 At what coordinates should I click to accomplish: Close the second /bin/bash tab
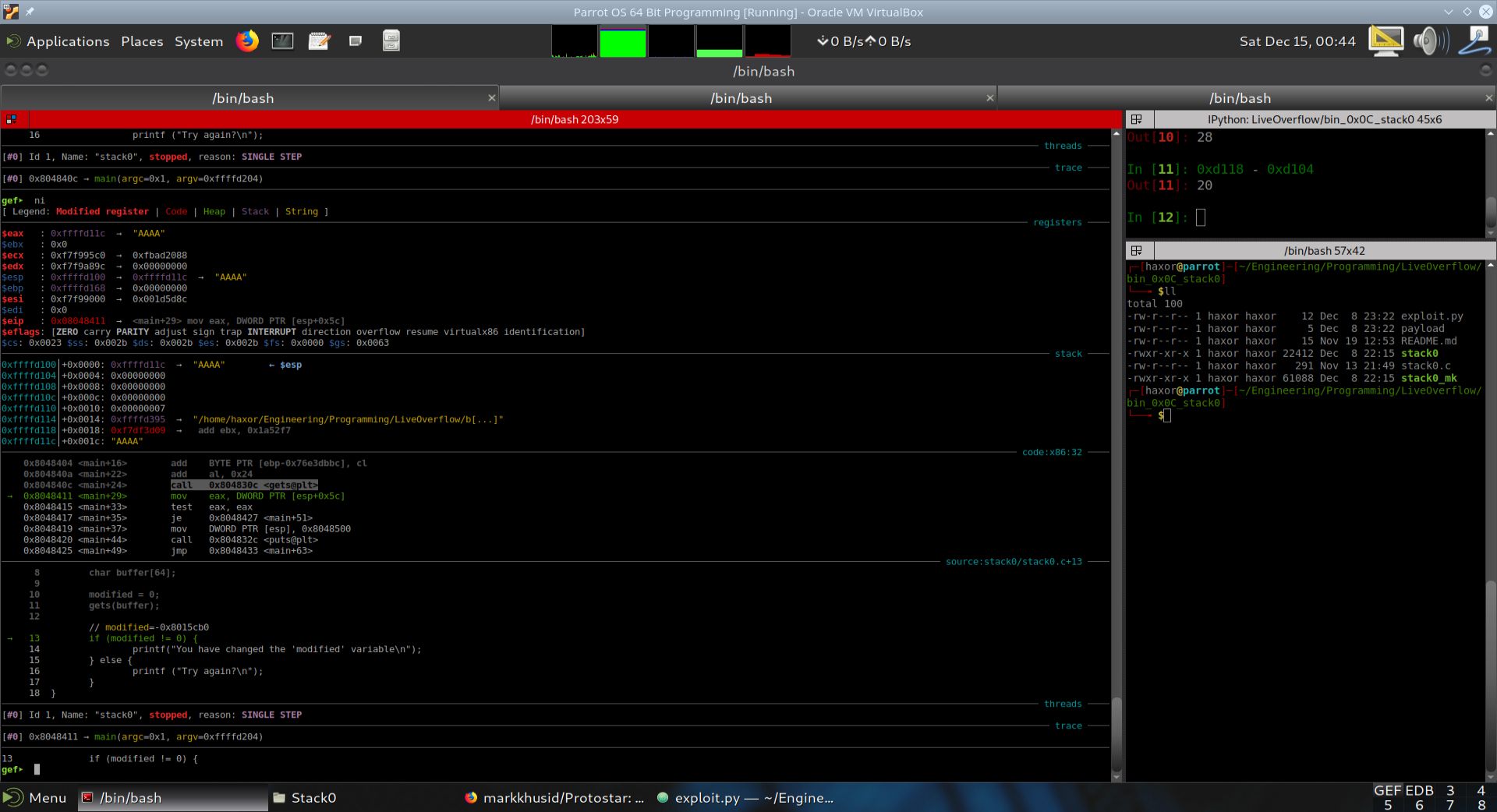989,97
